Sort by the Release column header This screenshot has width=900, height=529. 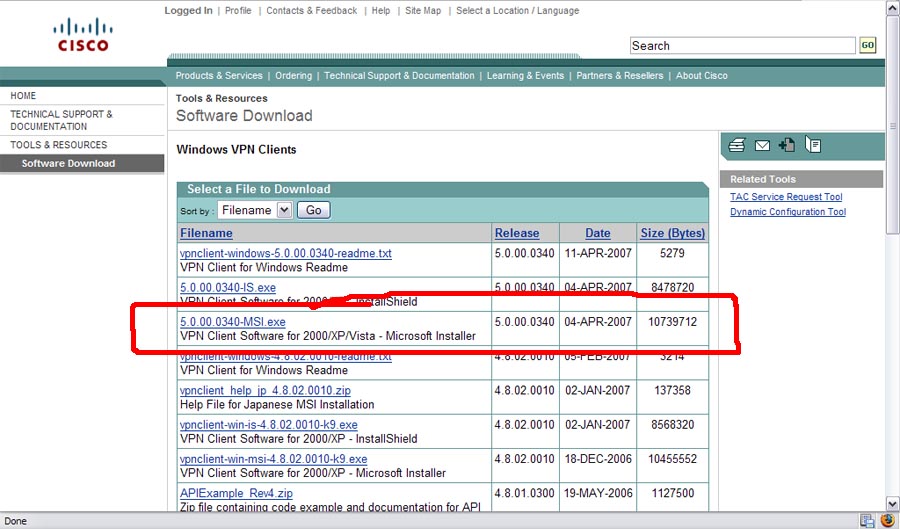517,233
